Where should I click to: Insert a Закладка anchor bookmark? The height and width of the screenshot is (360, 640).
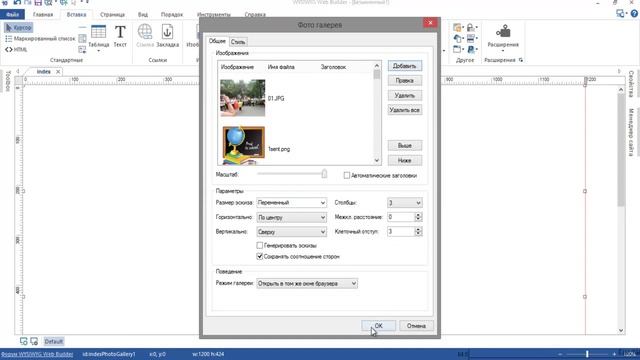[x=167, y=32]
